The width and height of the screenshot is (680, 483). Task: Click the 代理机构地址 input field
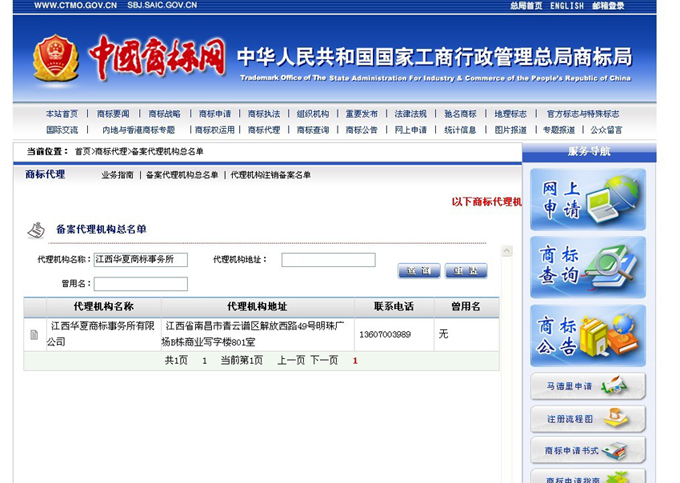(x=328, y=260)
